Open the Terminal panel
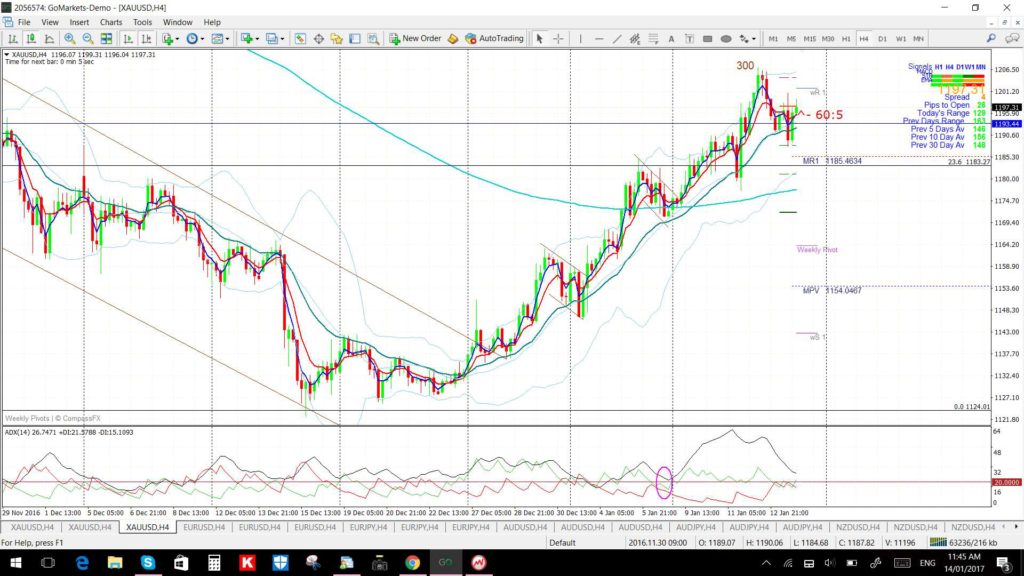 tap(355, 39)
